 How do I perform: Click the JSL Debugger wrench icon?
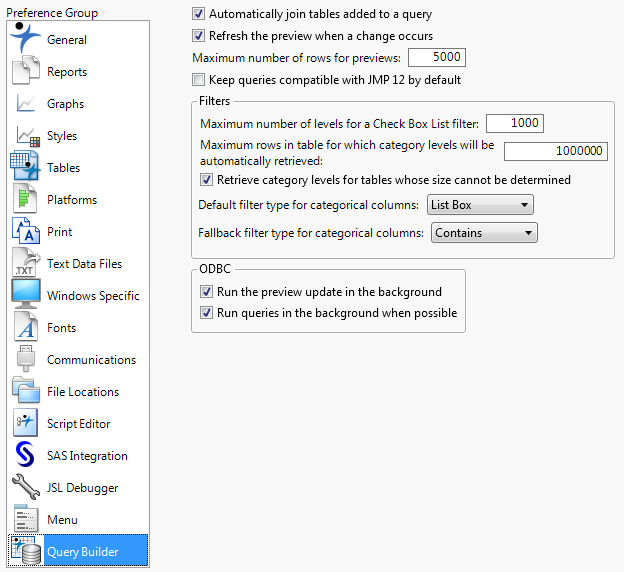[x=26, y=487]
